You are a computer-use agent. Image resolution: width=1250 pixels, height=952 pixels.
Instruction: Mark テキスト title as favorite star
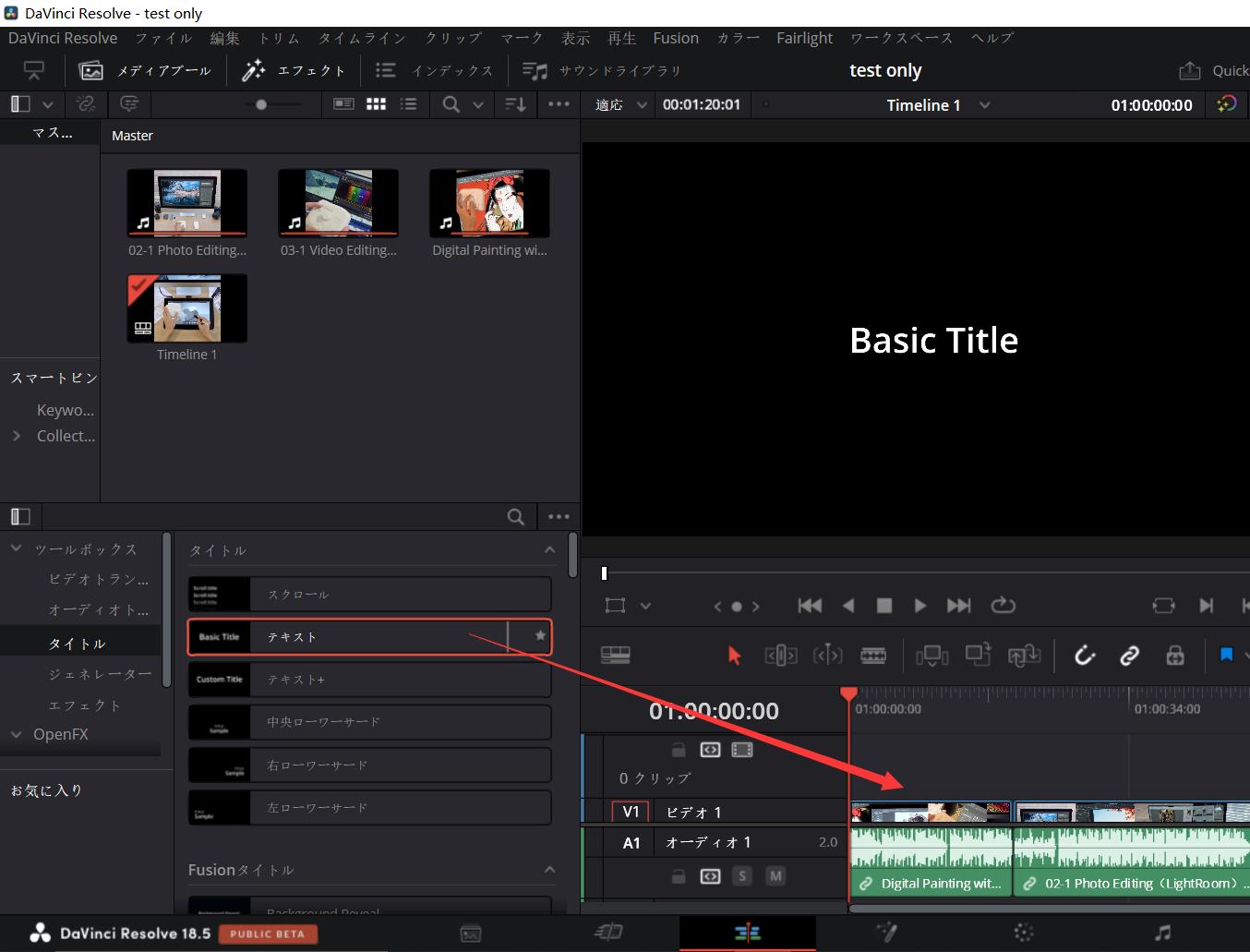point(540,635)
